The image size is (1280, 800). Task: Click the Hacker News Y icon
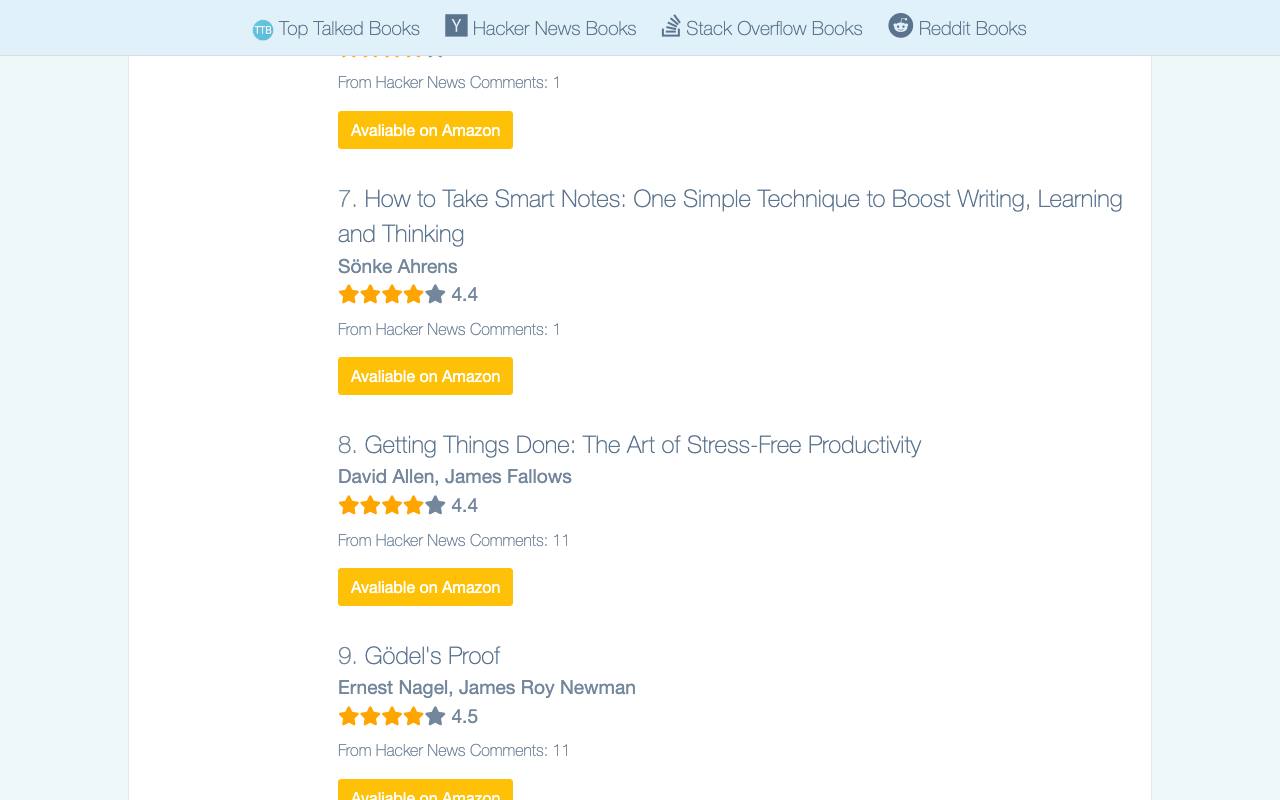pos(456,26)
